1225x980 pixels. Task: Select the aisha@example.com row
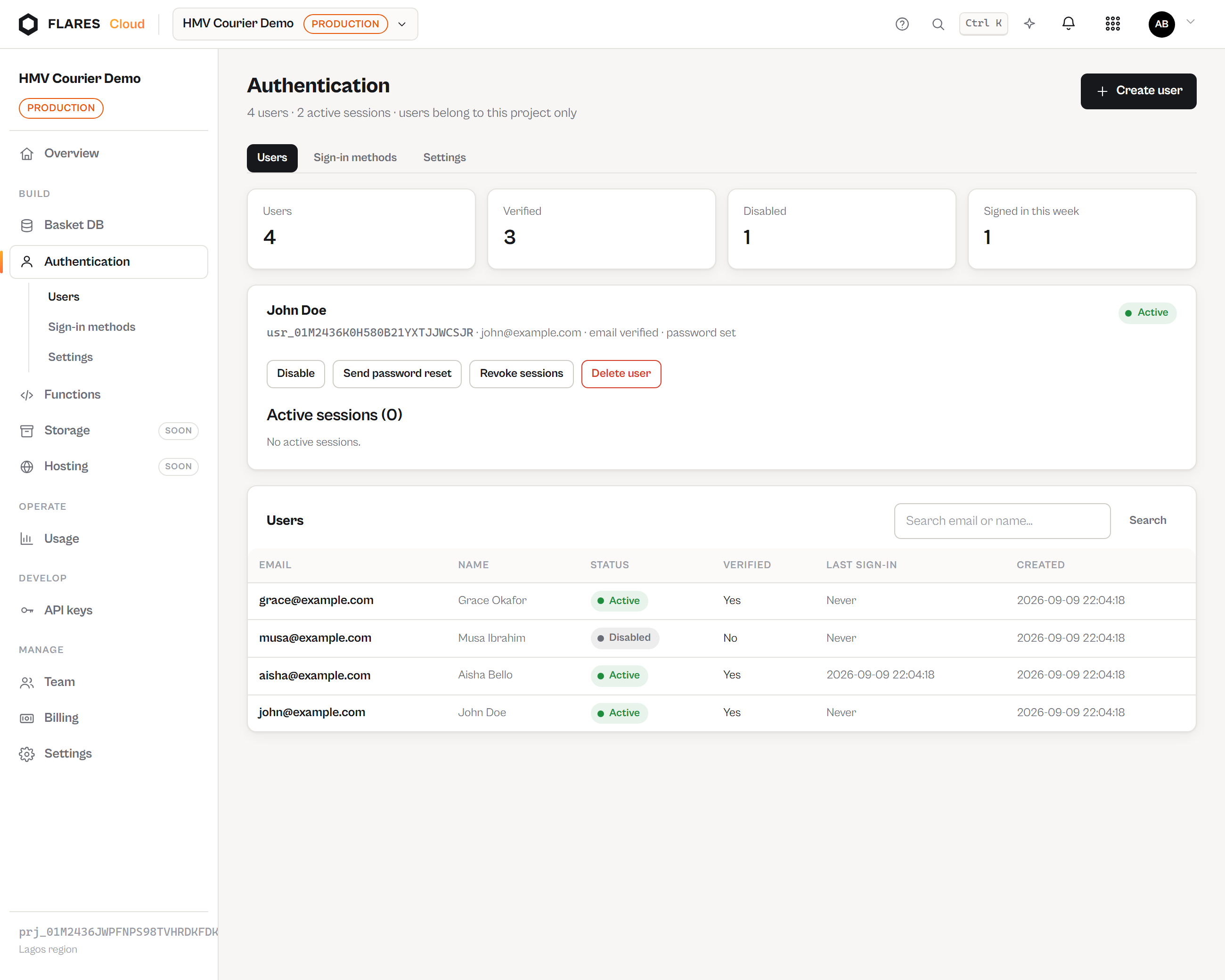pos(721,676)
